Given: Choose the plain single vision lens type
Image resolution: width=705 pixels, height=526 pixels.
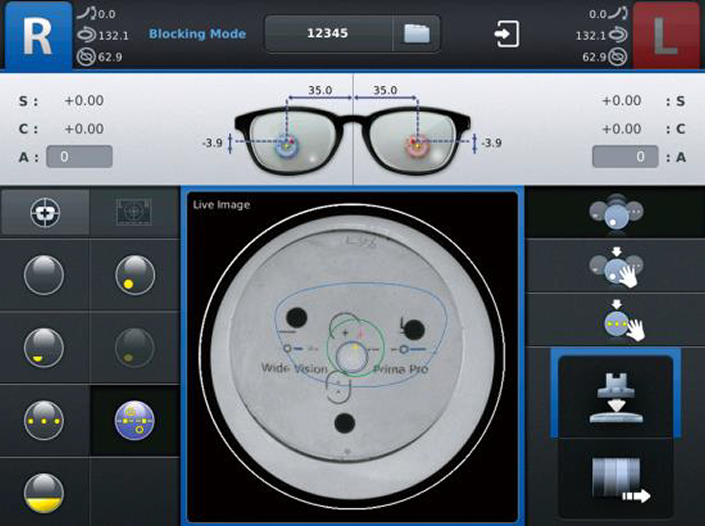Looking at the screenshot, I should coord(44,275).
